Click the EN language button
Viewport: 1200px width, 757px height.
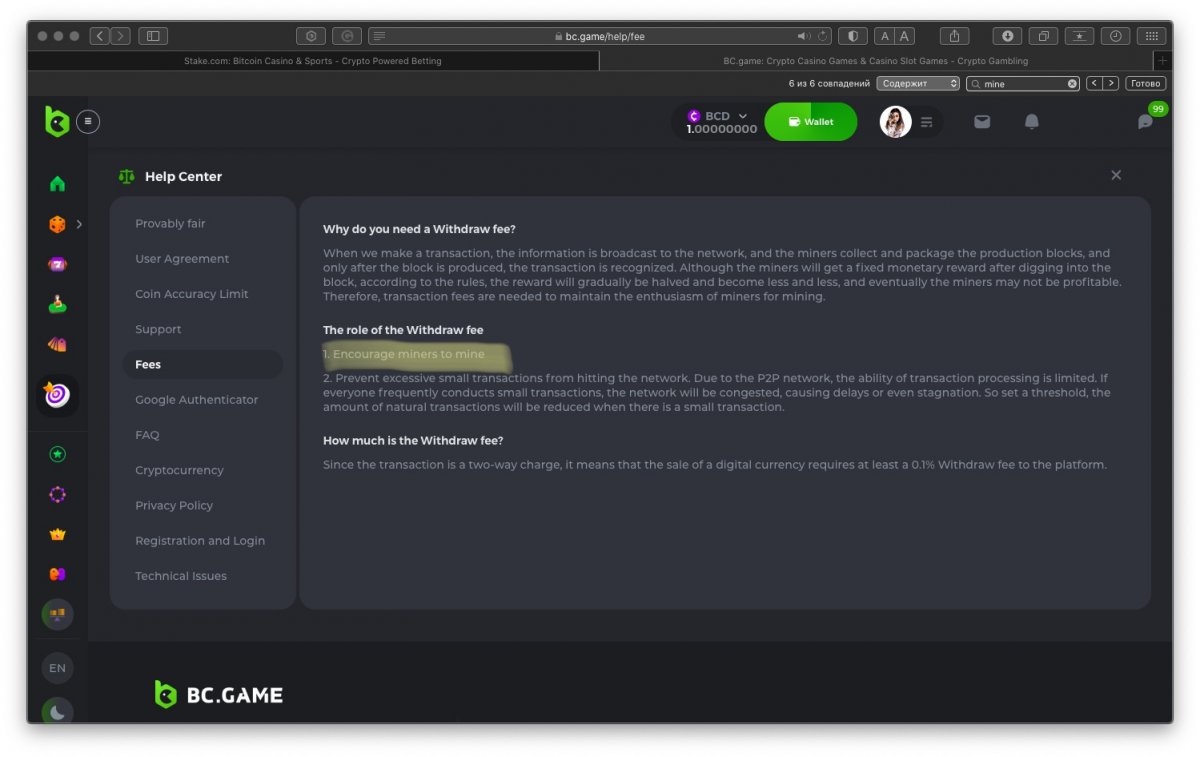pyautogui.click(x=57, y=668)
